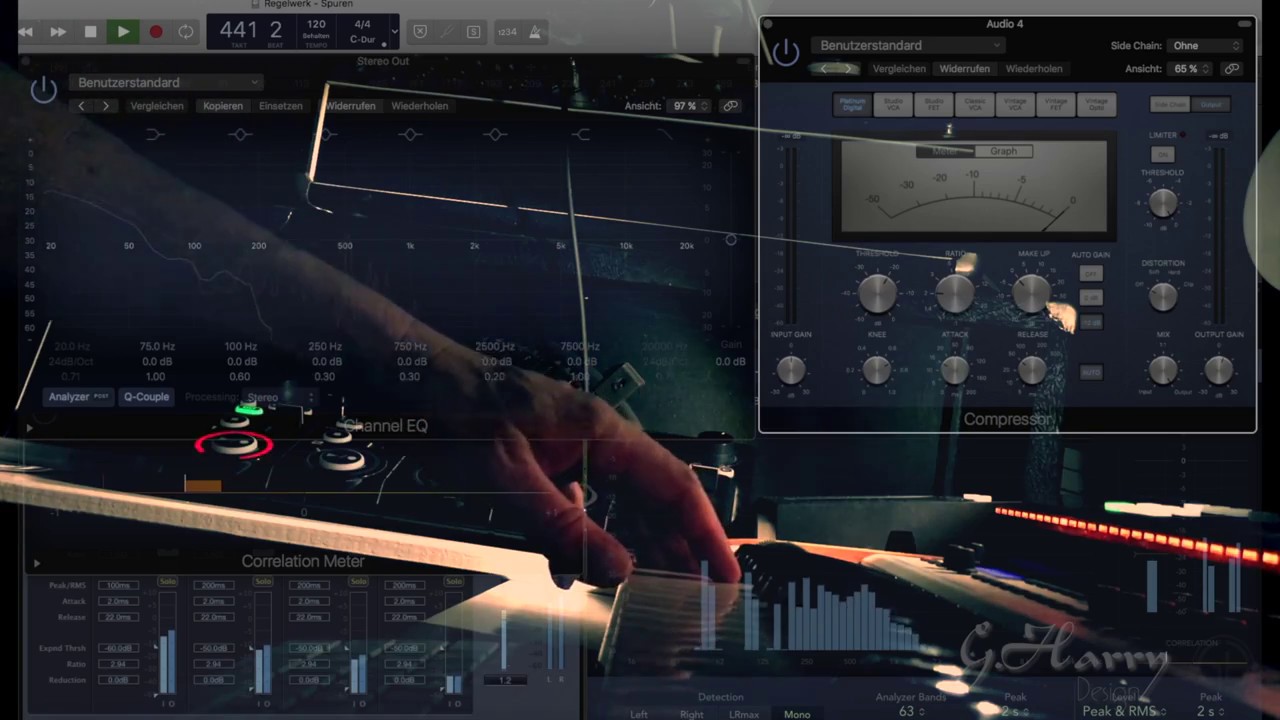Select Platinum Digital compressor model
The height and width of the screenshot is (720, 1280).
tap(852, 104)
